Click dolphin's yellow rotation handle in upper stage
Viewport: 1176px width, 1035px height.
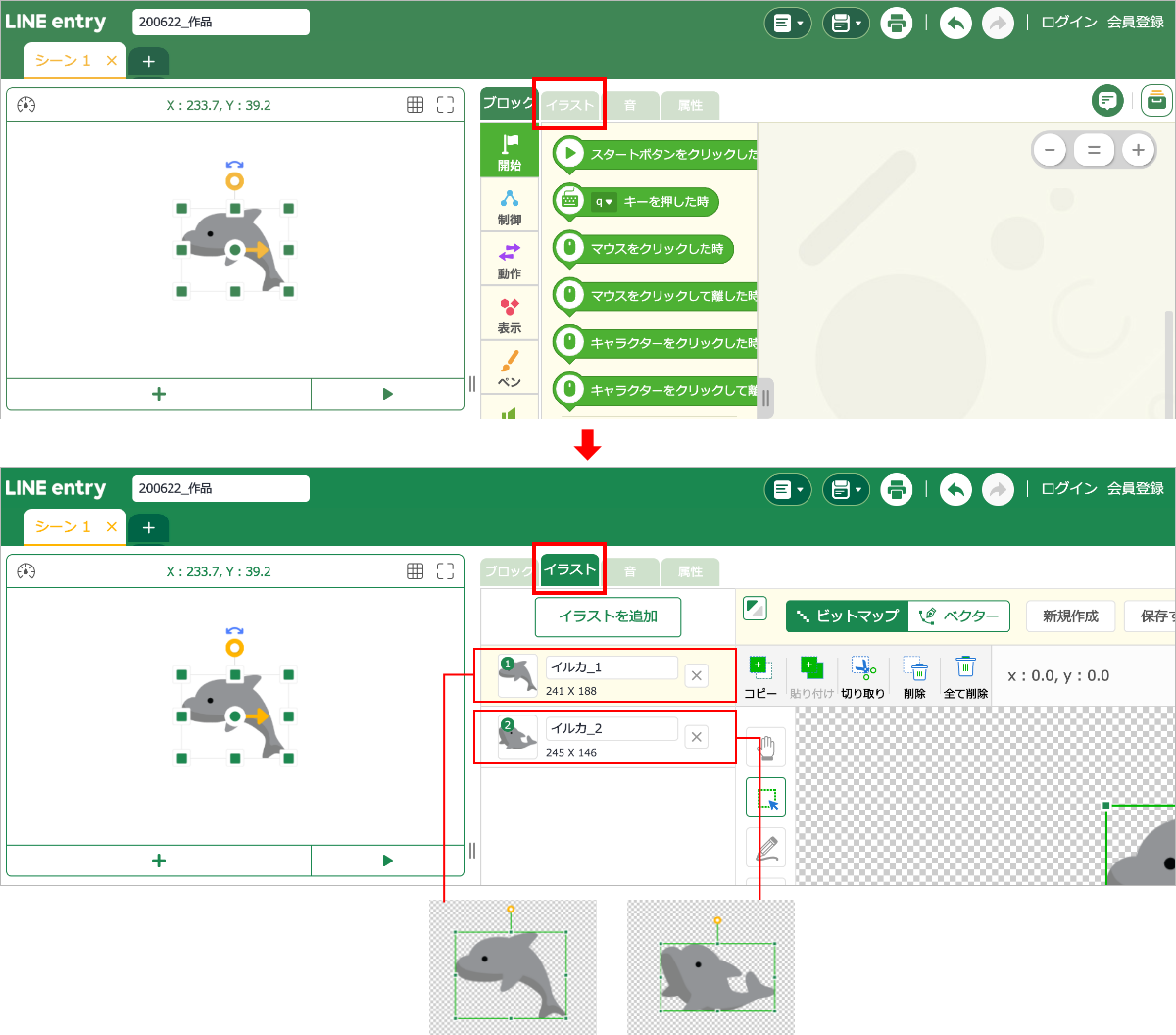[234, 181]
